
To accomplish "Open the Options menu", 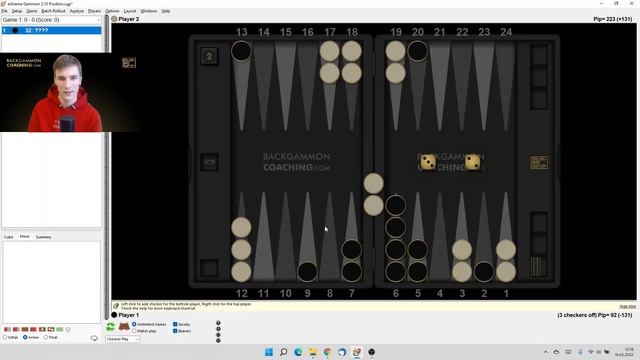I will coord(112,11).
